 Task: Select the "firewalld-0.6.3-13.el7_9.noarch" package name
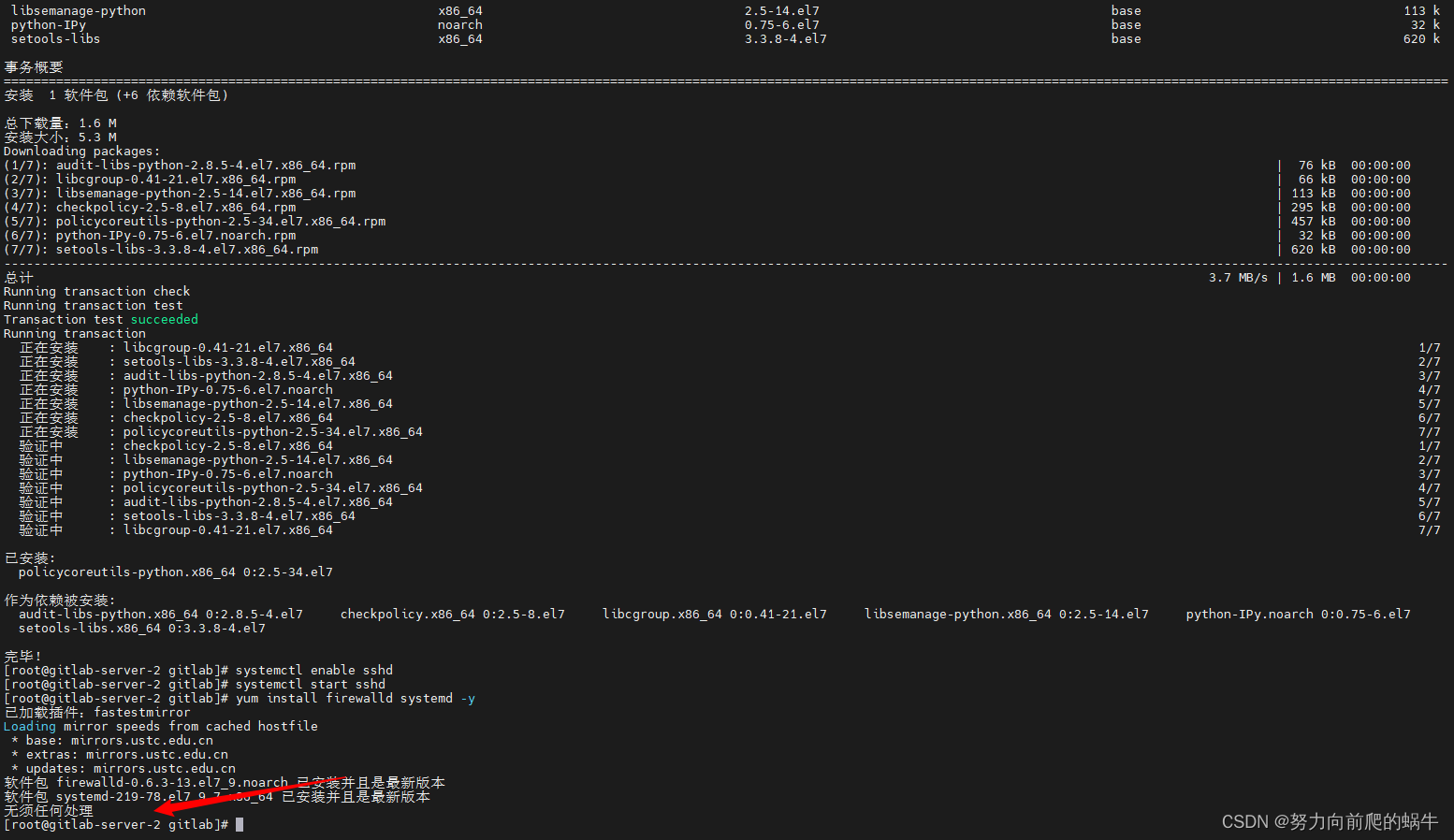(x=172, y=783)
